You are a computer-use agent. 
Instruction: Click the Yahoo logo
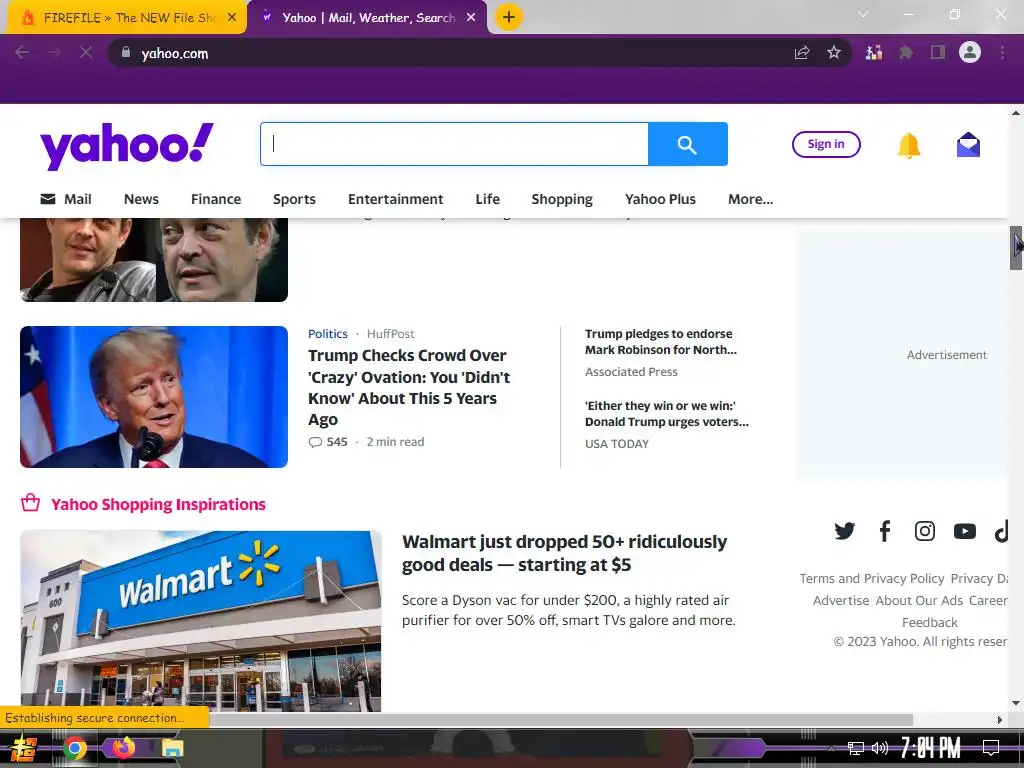127,146
